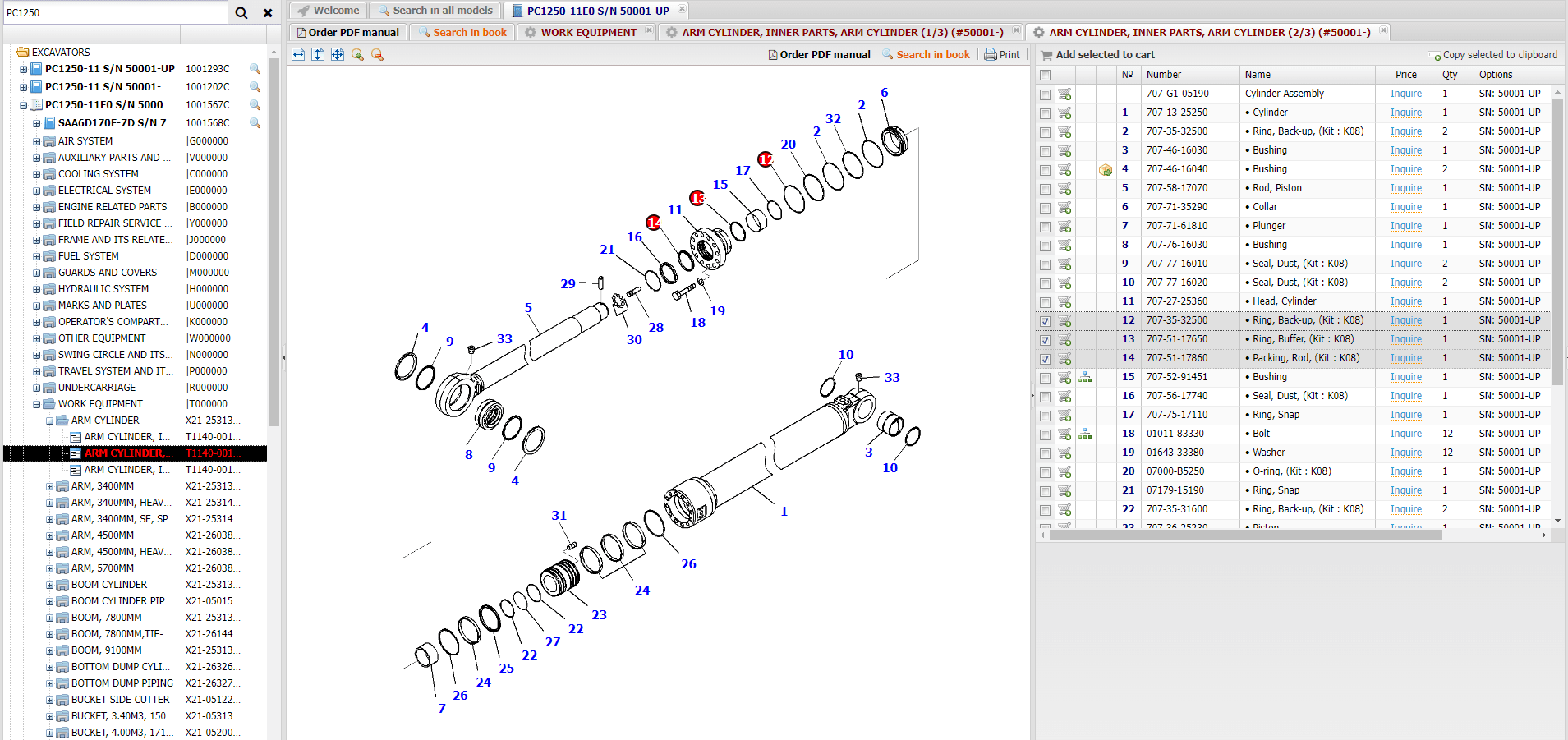Add Washer 01643-33380 to cart

point(1064,453)
